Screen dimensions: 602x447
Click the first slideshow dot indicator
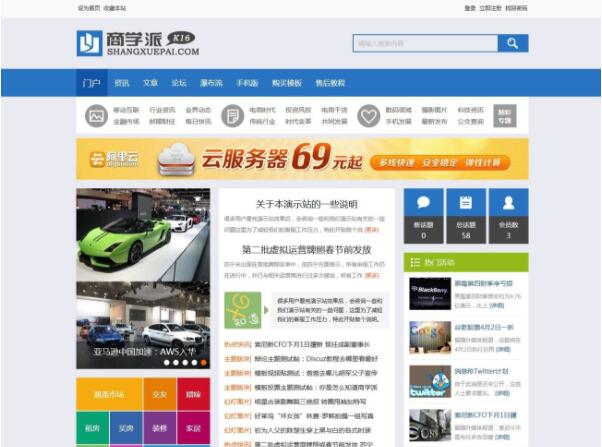click(167, 362)
